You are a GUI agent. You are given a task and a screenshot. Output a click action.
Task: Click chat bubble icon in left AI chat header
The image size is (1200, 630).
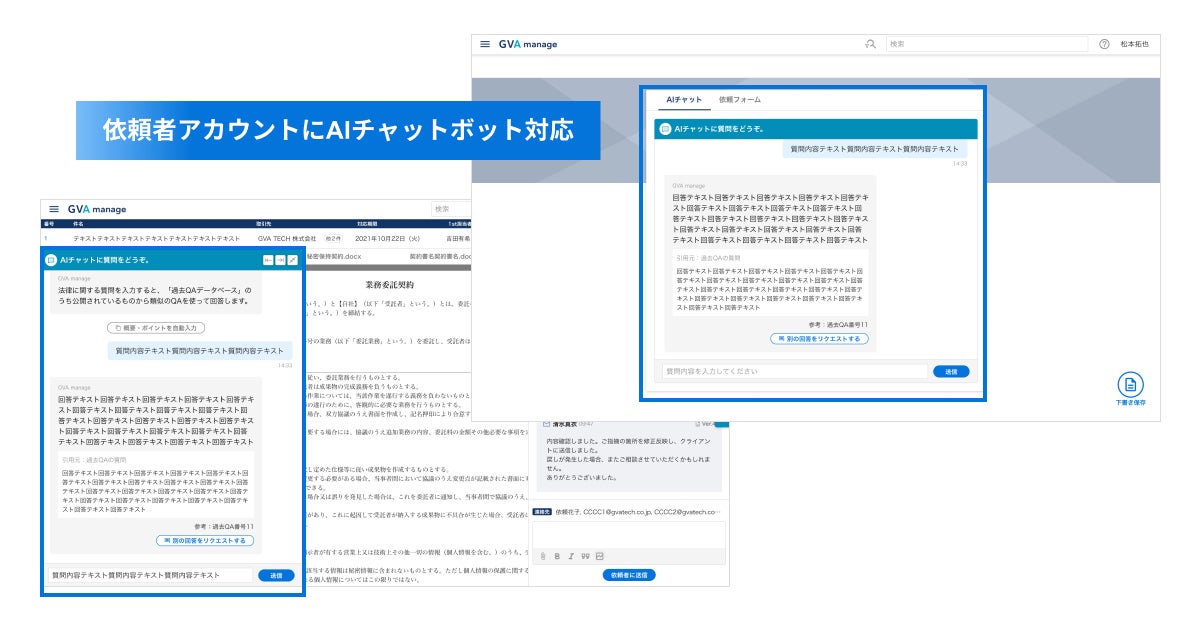click(x=51, y=260)
